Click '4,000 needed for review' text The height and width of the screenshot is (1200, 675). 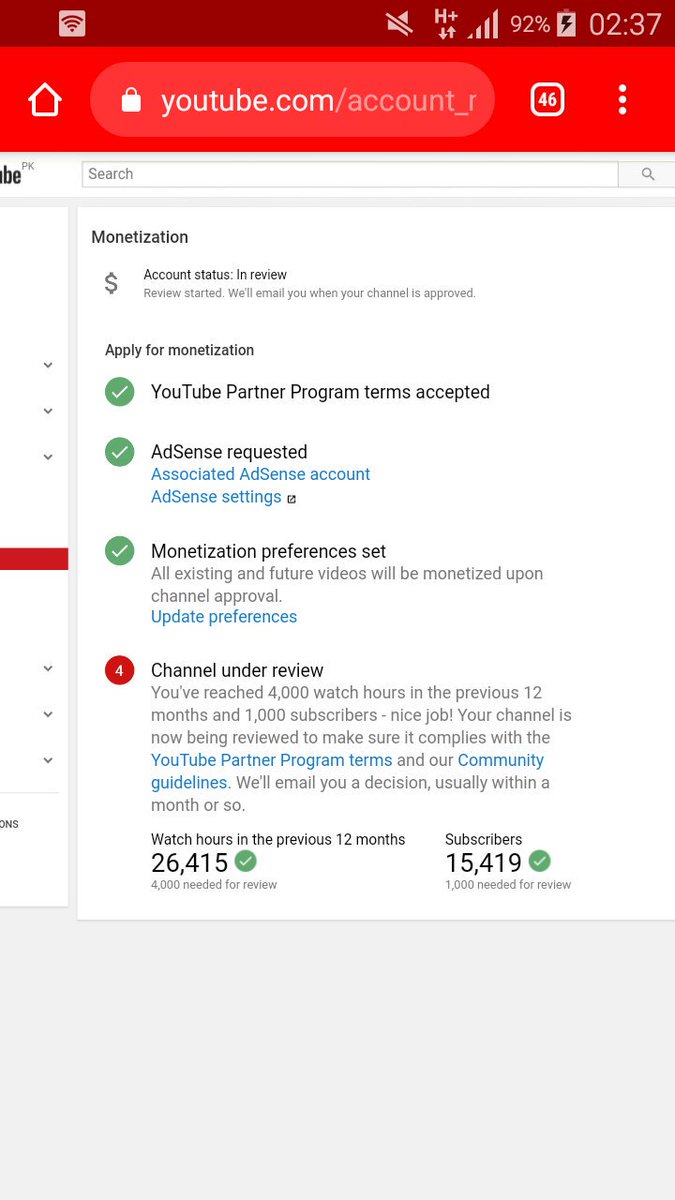214,885
